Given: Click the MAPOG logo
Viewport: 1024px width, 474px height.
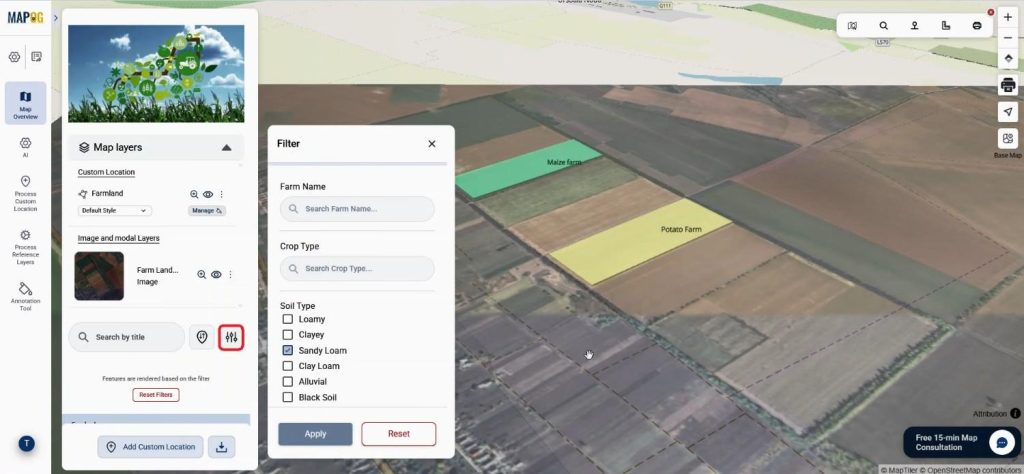Looking at the screenshot, I should (x=25, y=18).
